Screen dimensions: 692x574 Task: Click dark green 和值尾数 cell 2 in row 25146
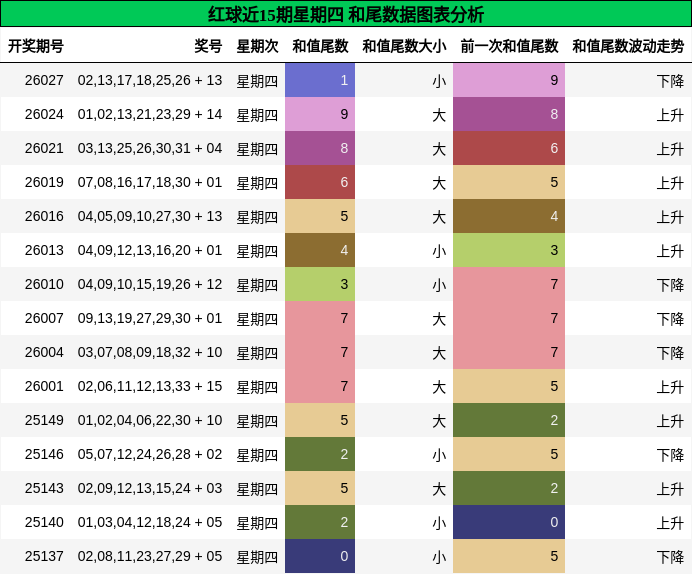(320, 454)
